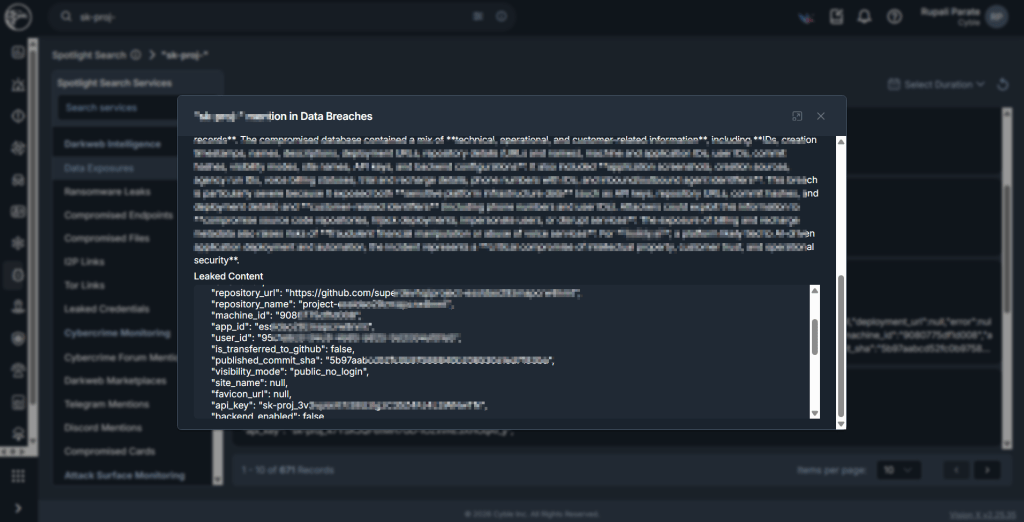Select Attack Surface Monitoring service
The width and height of the screenshot is (1024, 522).
[124, 476]
